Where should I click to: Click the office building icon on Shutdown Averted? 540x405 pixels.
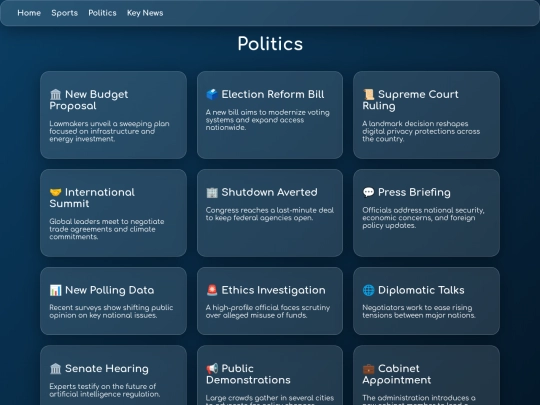(x=212, y=192)
